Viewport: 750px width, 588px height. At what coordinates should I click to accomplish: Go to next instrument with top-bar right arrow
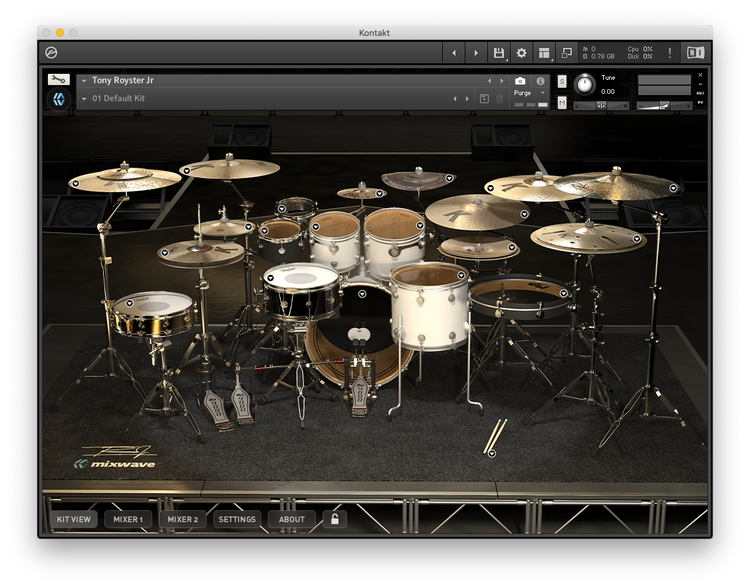point(476,53)
